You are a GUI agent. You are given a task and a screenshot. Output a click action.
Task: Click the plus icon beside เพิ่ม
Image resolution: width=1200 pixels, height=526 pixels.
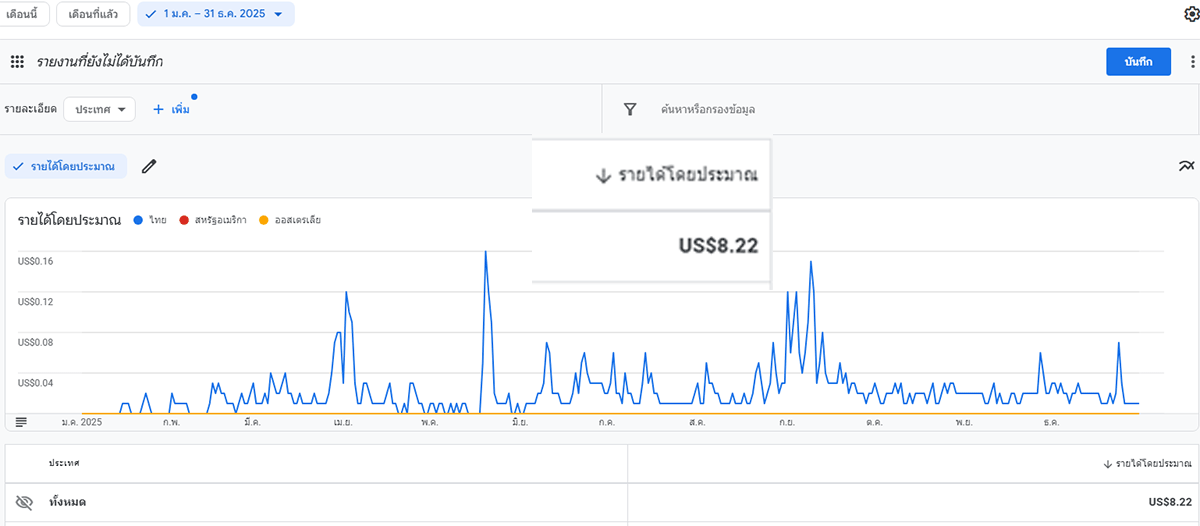click(x=158, y=109)
